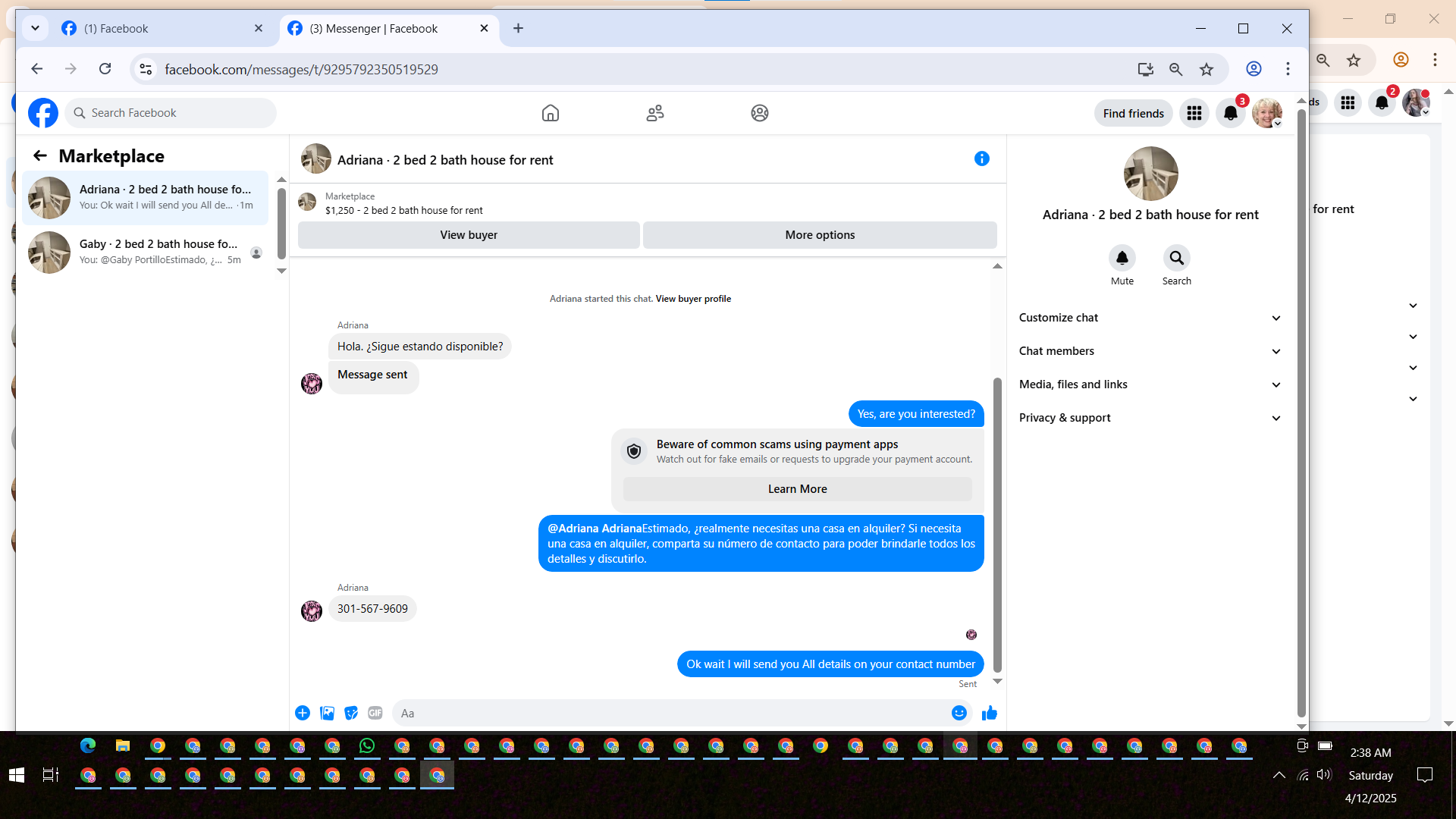Open Microsoft Edge from the taskbar
The height and width of the screenshot is (819, 1456).
(x=88, y=745)
